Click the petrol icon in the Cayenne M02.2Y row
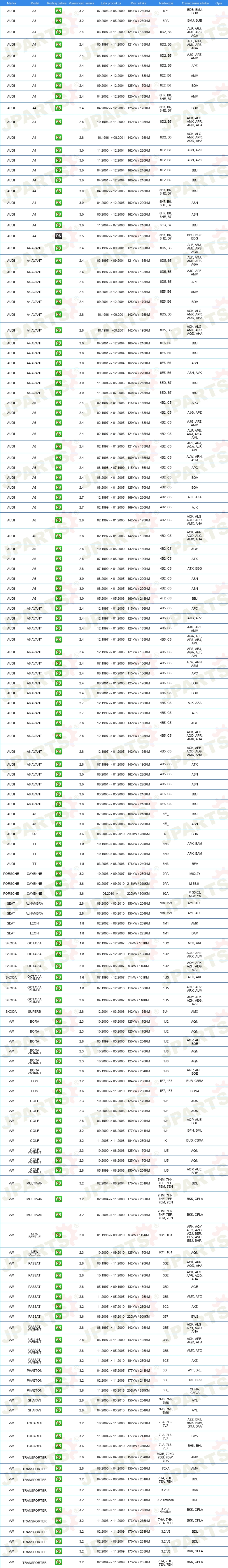Image resolution: width=228 pixels, height=1568 pixels. [x=58, y=873]
